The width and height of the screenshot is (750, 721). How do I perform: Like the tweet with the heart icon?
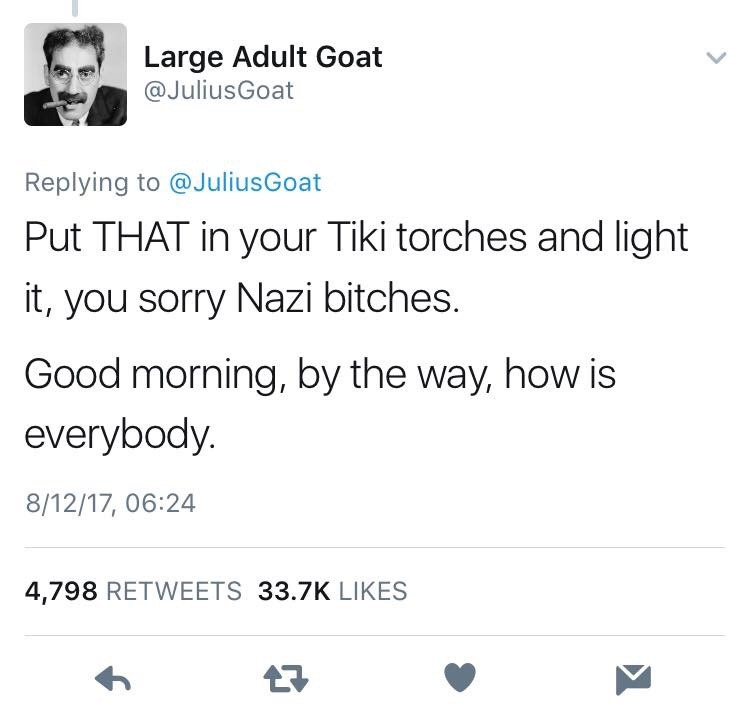click(460, 677)
